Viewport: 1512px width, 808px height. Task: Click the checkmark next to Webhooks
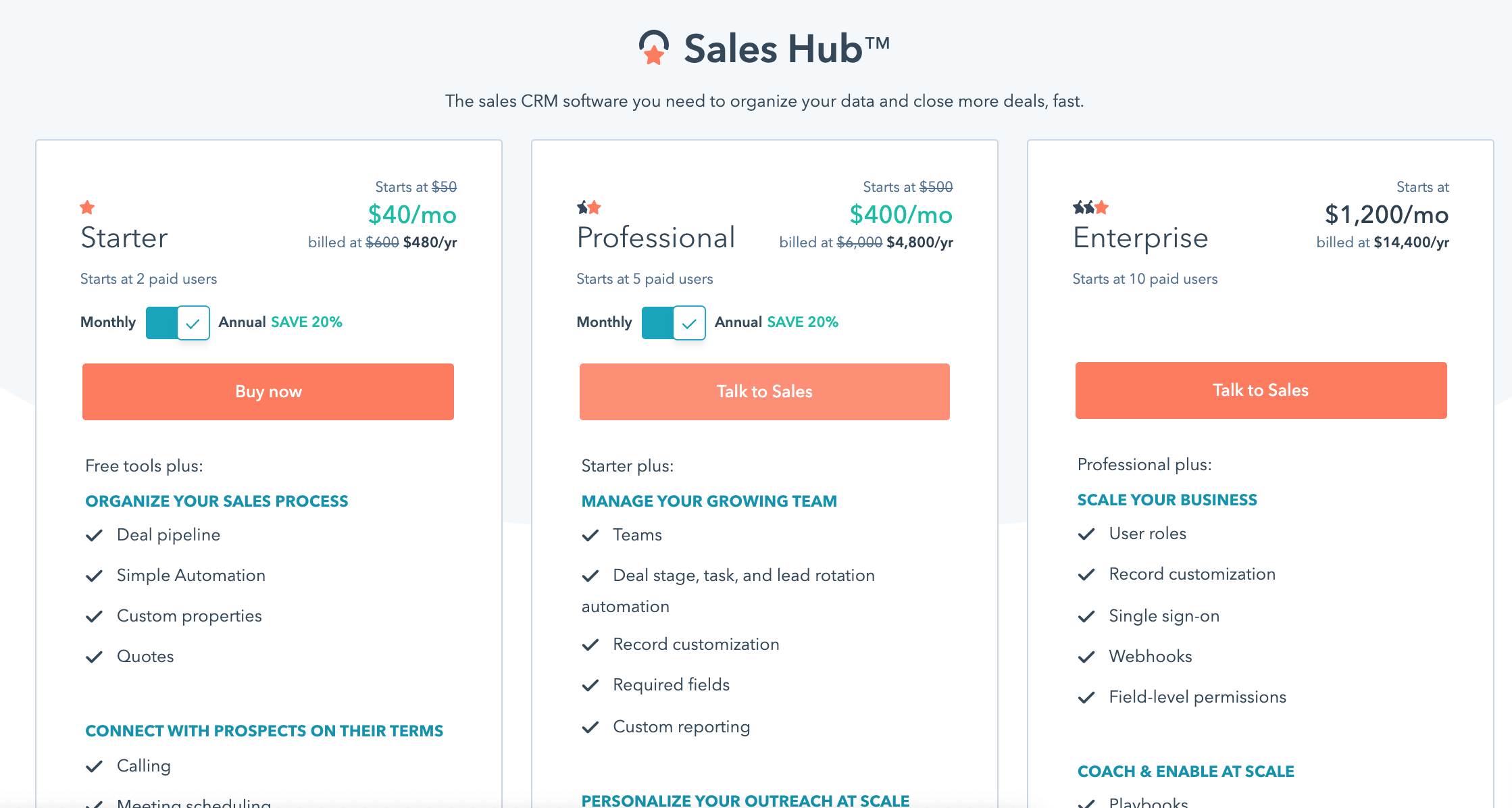click(1086, 657)
